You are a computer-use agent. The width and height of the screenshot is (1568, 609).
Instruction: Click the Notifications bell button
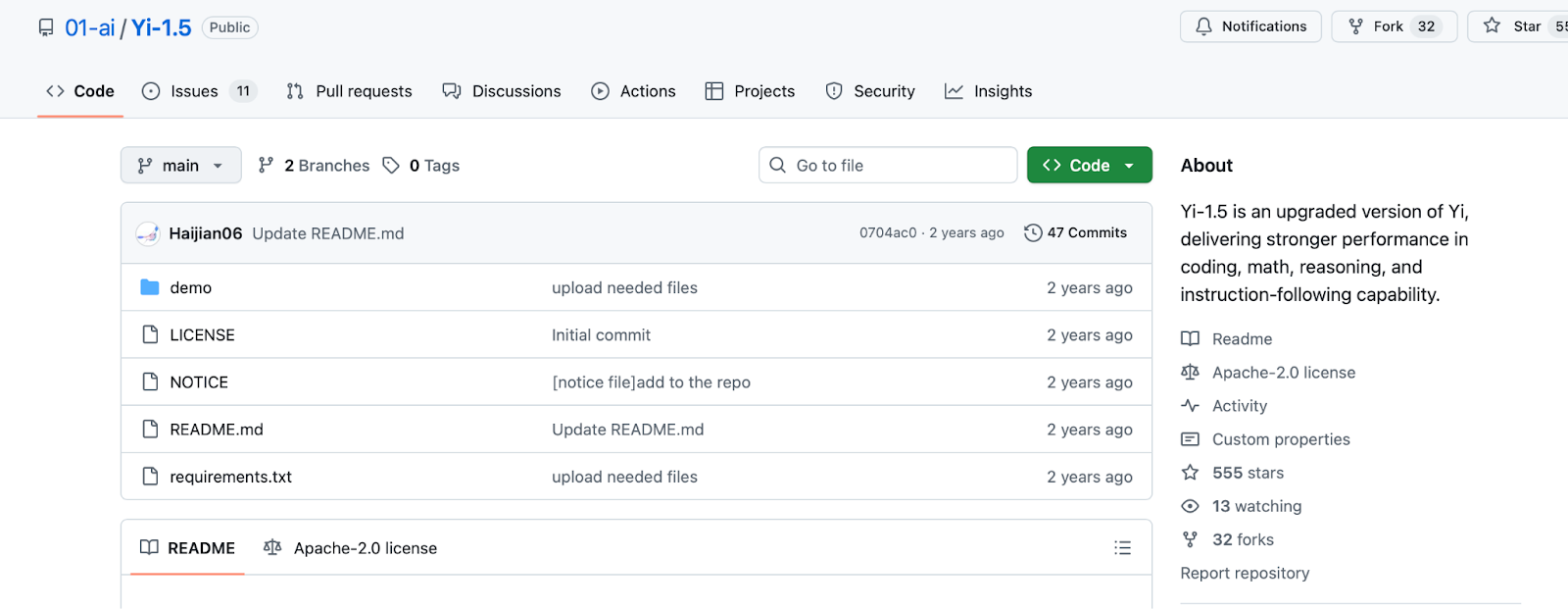[x=1250, y=26]
